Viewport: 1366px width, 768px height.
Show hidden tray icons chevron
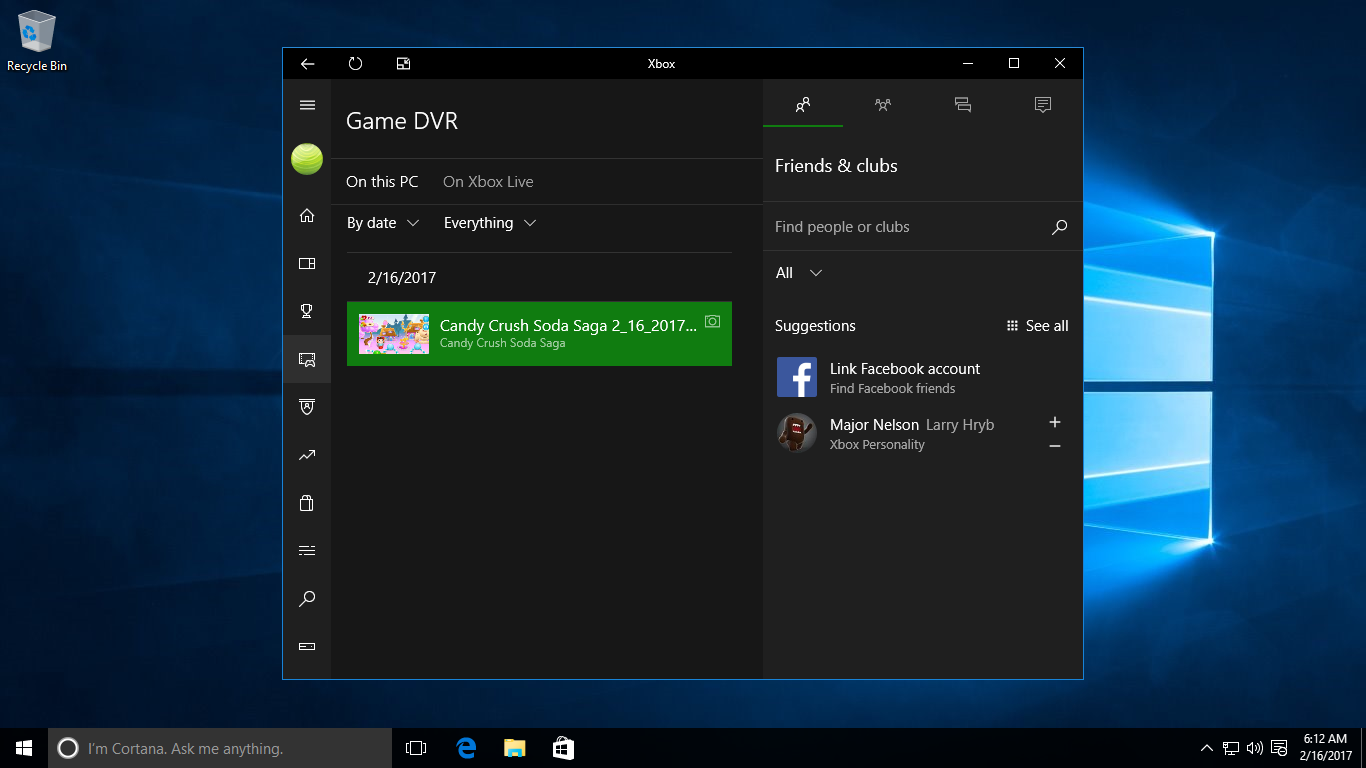(1207, 748)
